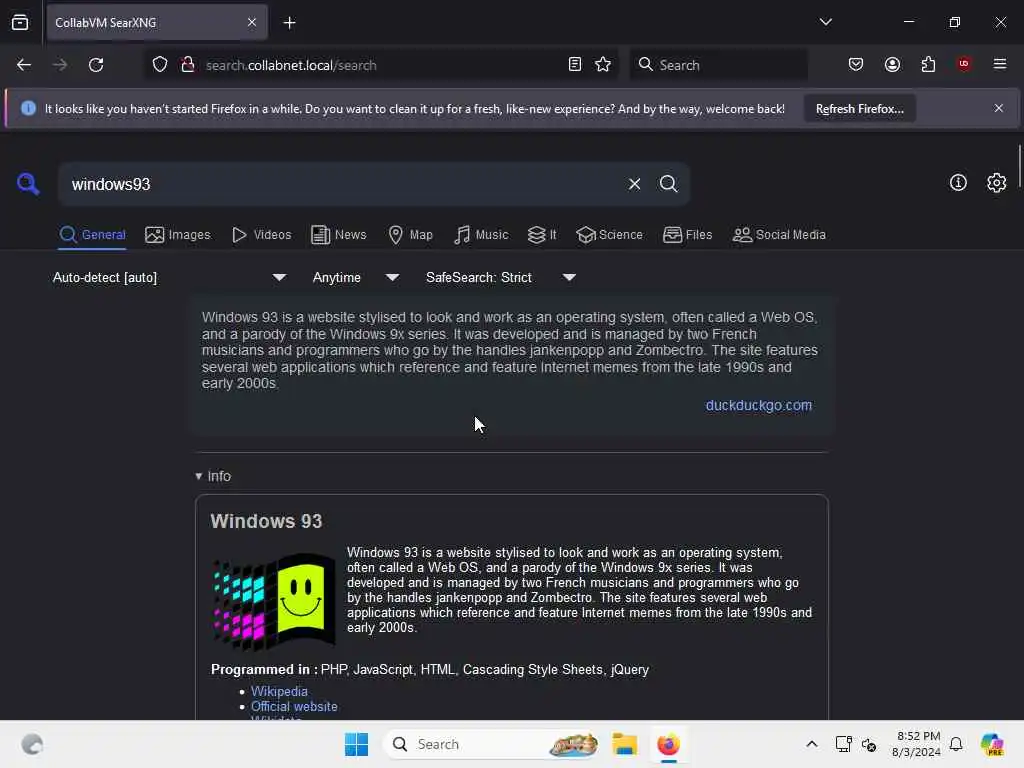Switch to Videos search tab
Viewport: 1024px width, 768px height.
[x=261, y=235]
